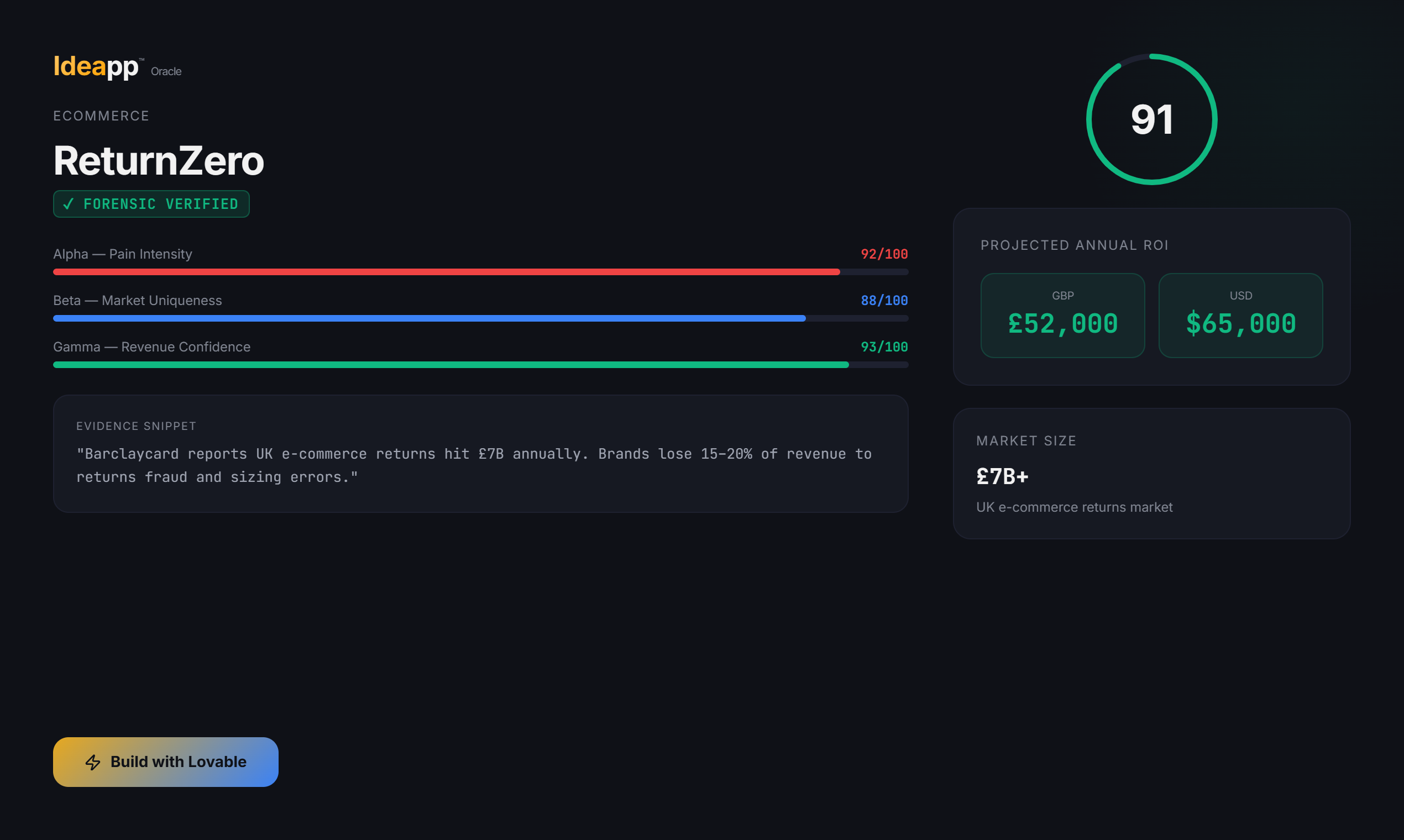Click the Ideapp logo

click(96, 67)
